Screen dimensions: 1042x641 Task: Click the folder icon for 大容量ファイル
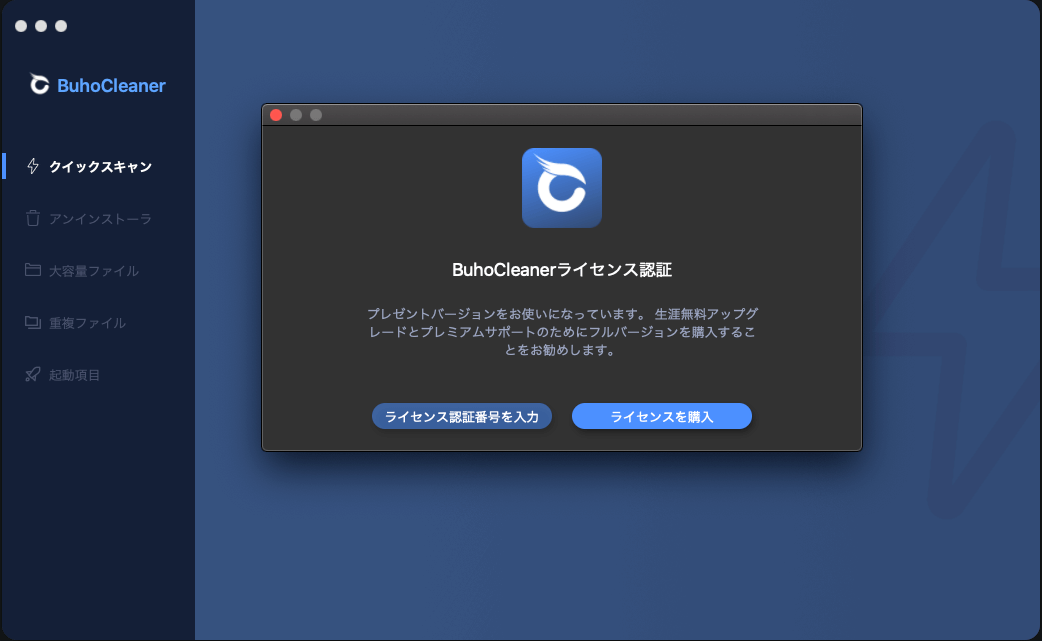click(x=33, y=270)
